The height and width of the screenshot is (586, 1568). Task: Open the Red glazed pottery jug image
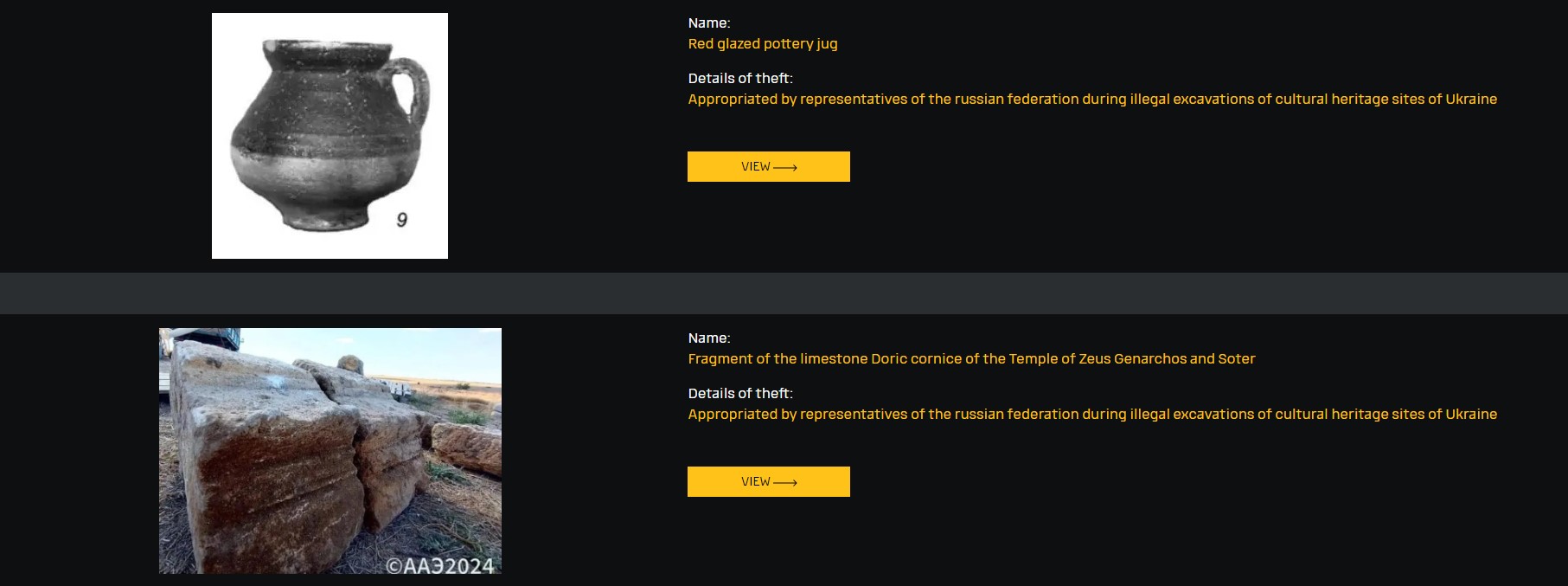coord(330,136)
